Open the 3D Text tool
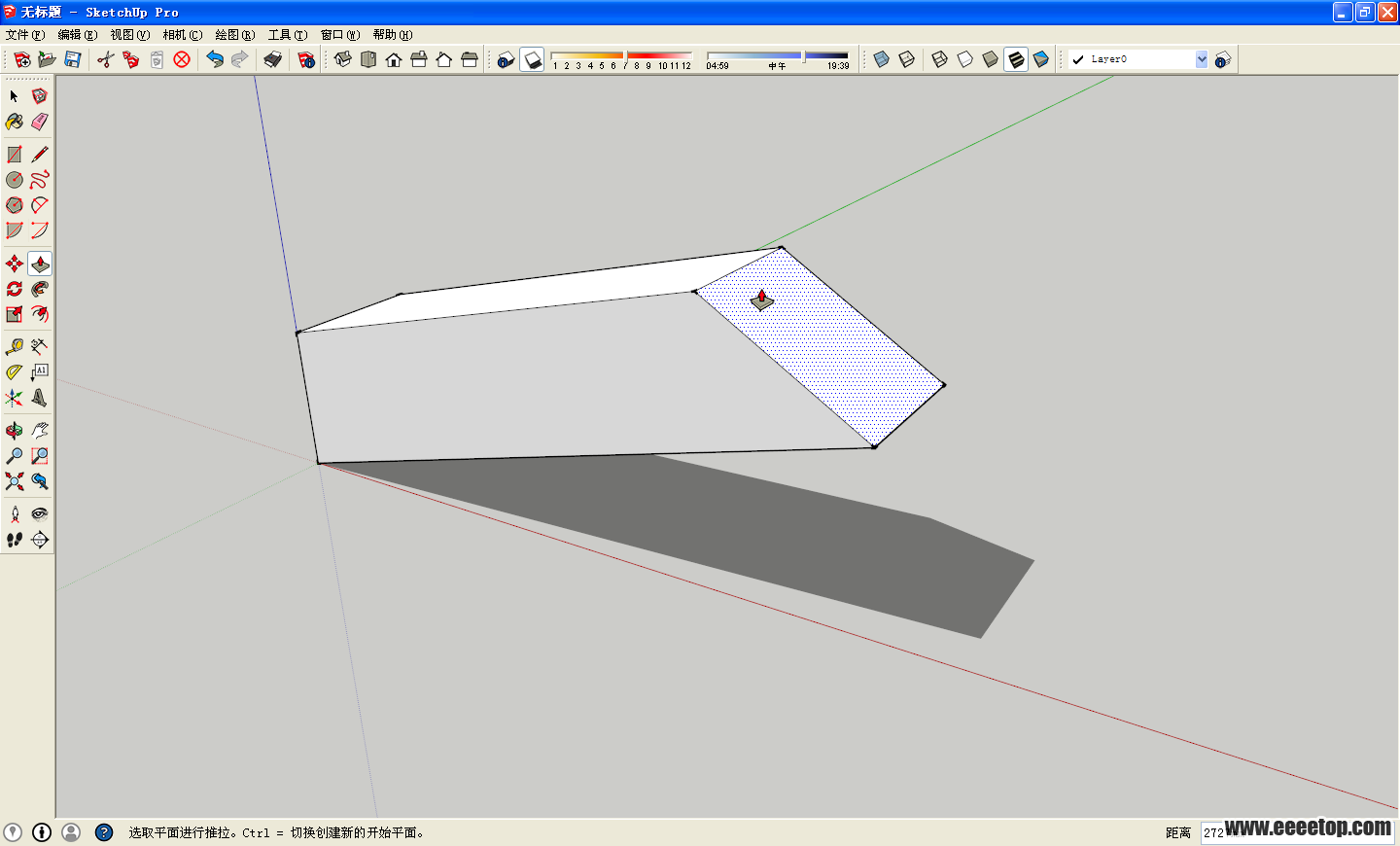This screenshot has height=846, width=1400. (40, 398)
